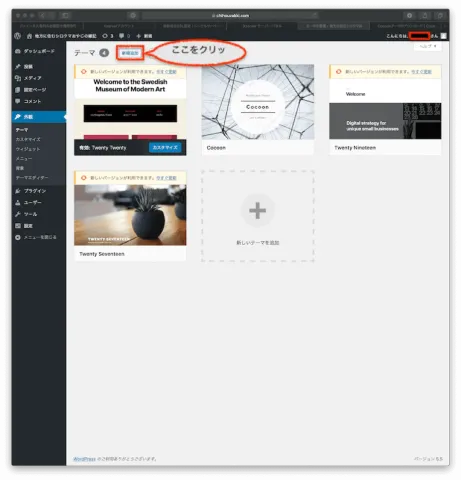461x480 pixels.
Task: Click the Twenty Nineteen theme name label
Action: [355, 148]
